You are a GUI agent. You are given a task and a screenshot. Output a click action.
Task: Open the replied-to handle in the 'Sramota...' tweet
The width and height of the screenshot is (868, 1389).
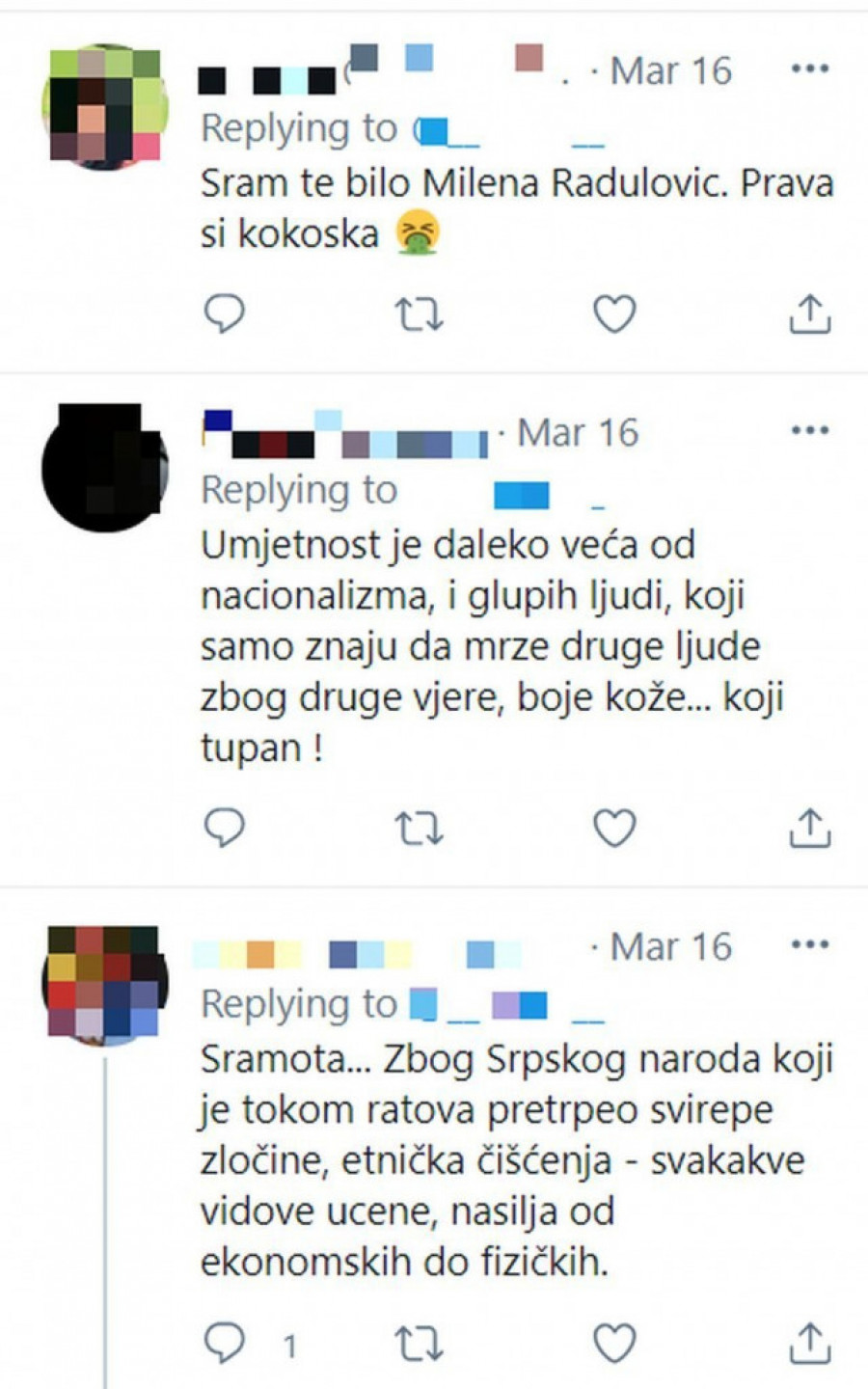coord(508,1006)
